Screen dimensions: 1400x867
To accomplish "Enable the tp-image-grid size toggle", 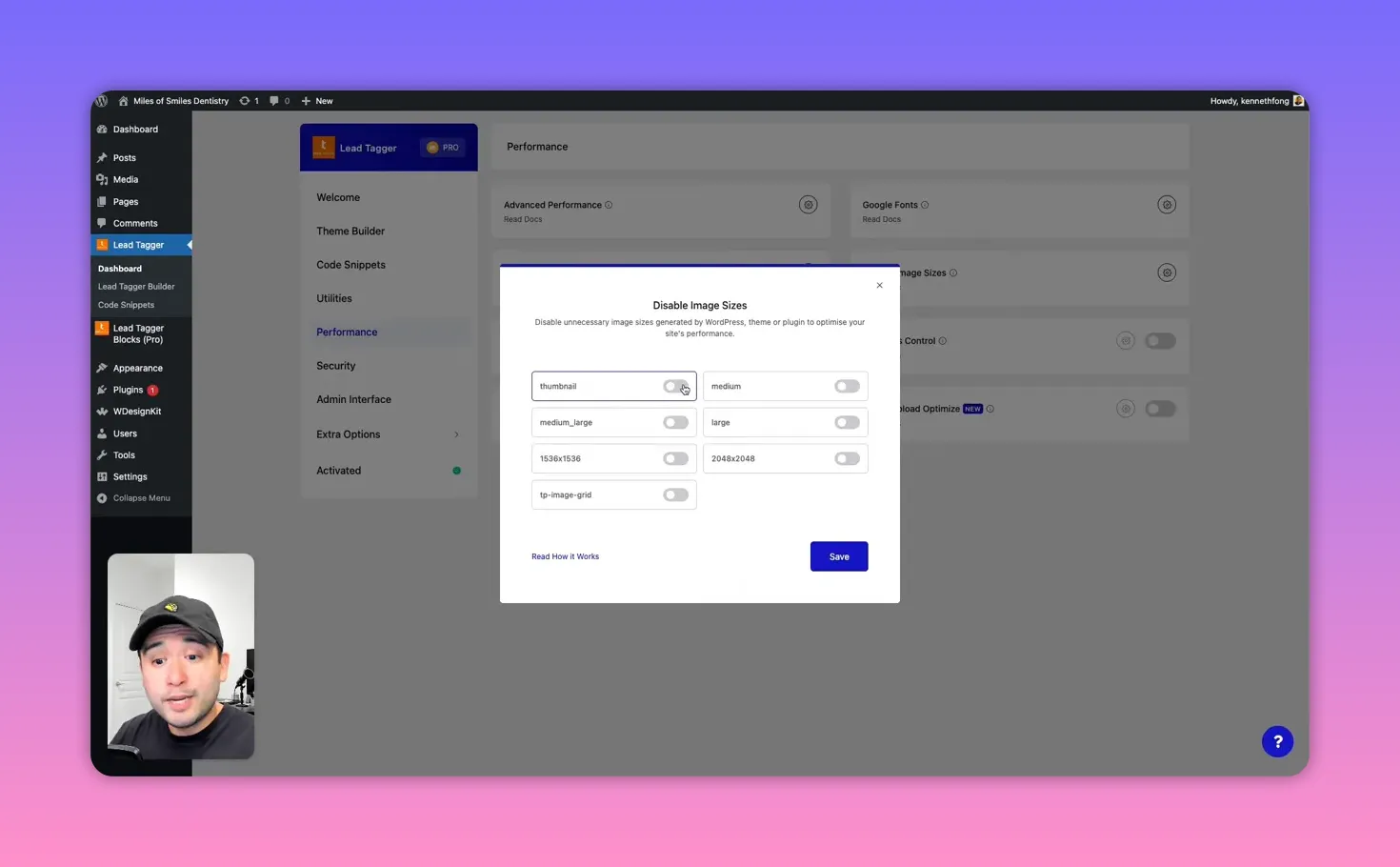I will point(675,494).
